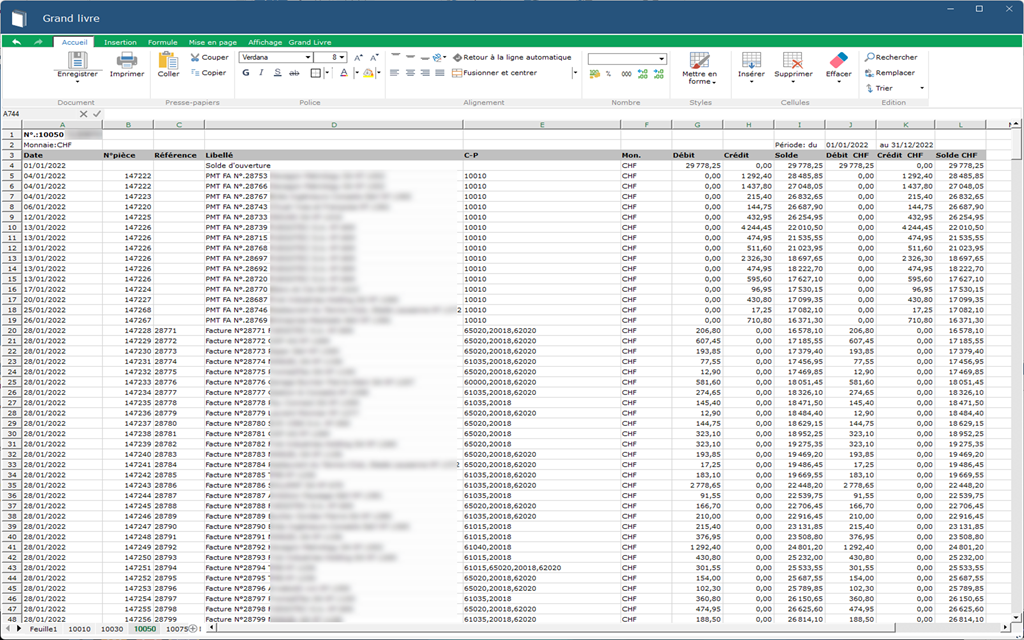Confirm formula entry with checkmark icon
The image size is (1024, 640).
pyautogui.click(x=97, y=114)
